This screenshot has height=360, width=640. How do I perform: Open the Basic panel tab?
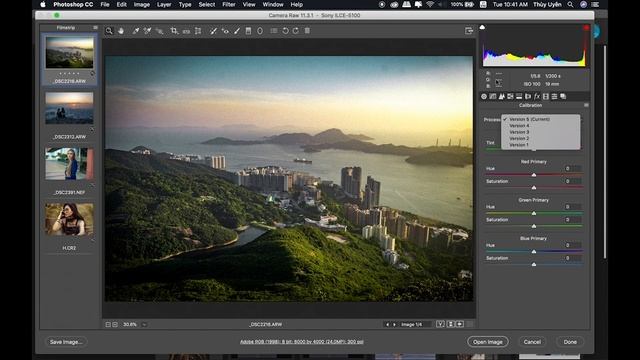pos(484,96)
